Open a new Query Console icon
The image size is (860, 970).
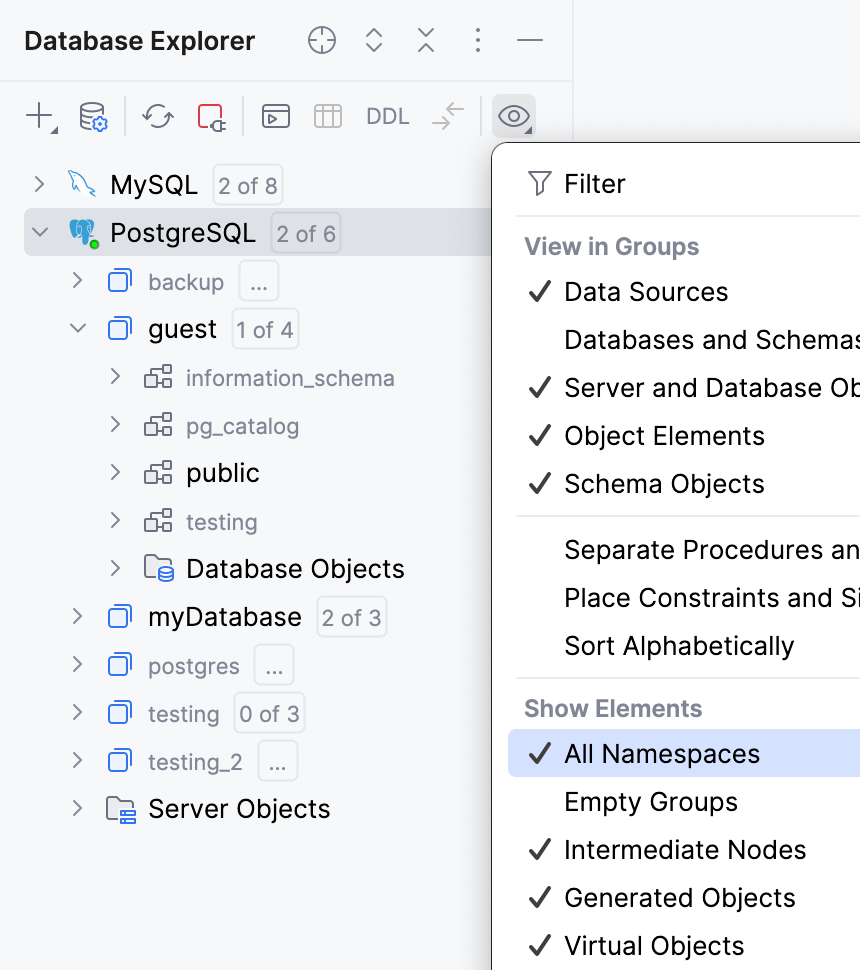coord(275,116)
